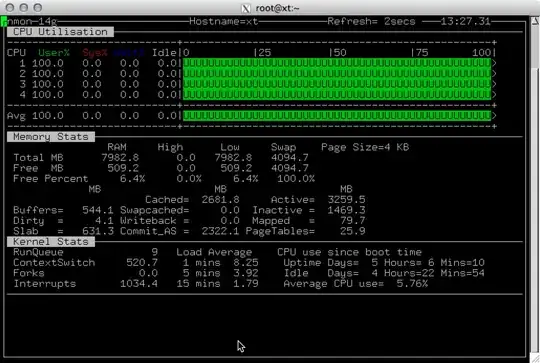Click the green zoom window button
Image resolution: width=540 pixels, height=363 pixels.
click(38, 8)
